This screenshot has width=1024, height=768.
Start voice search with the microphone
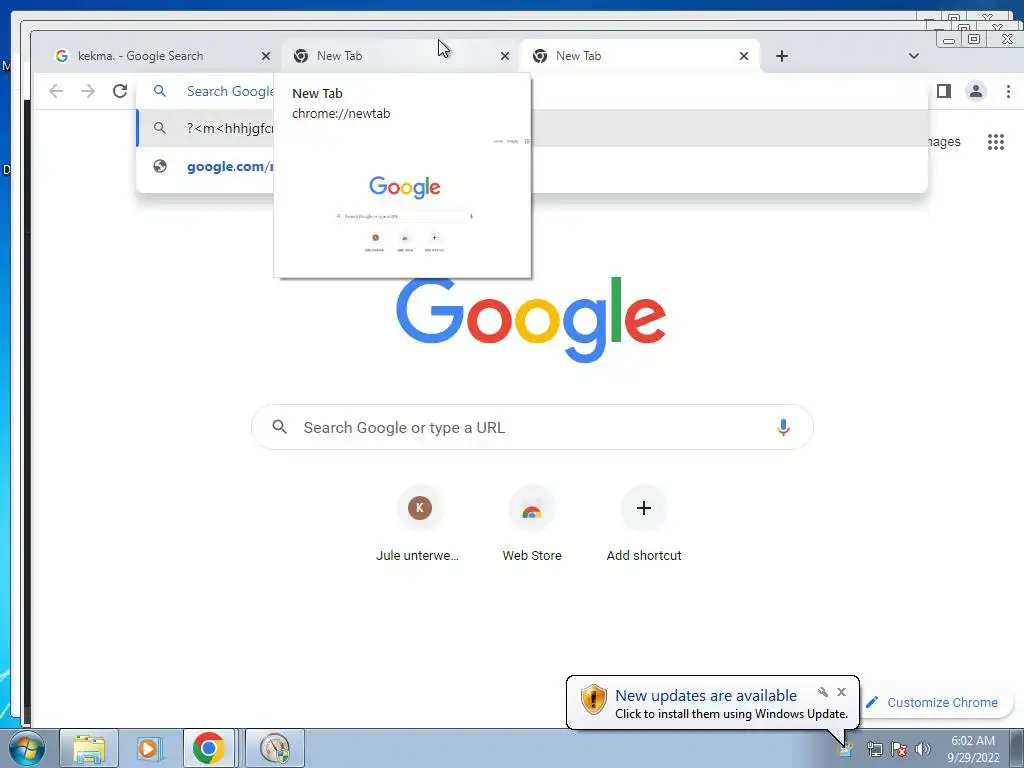click(x=783, y=427)
